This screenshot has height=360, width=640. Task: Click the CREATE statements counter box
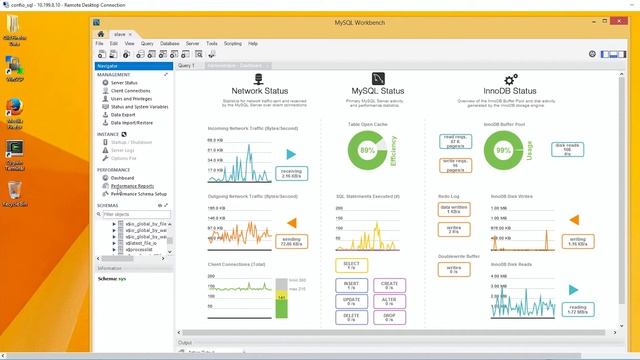pos(389,285)
